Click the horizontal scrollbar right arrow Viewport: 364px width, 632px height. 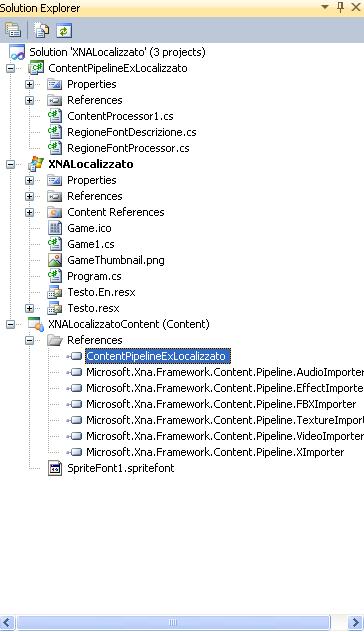point(356,623)
